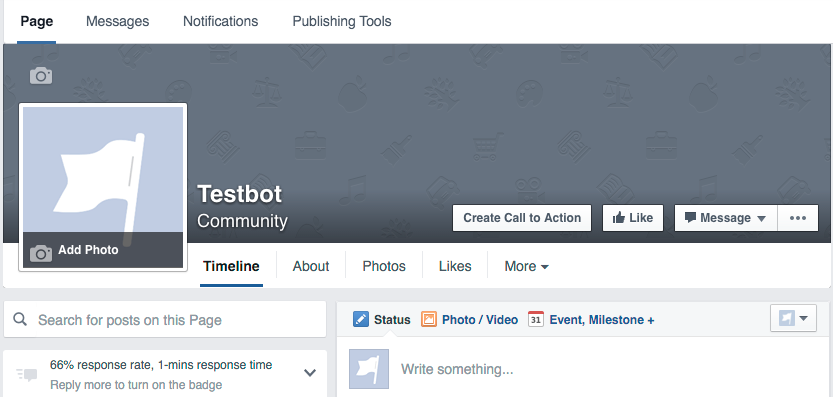Image resolution: width=833 pixels, height=397 pixels.
Task: Switch to the Messages tab
Action: (x=117, y=21)
